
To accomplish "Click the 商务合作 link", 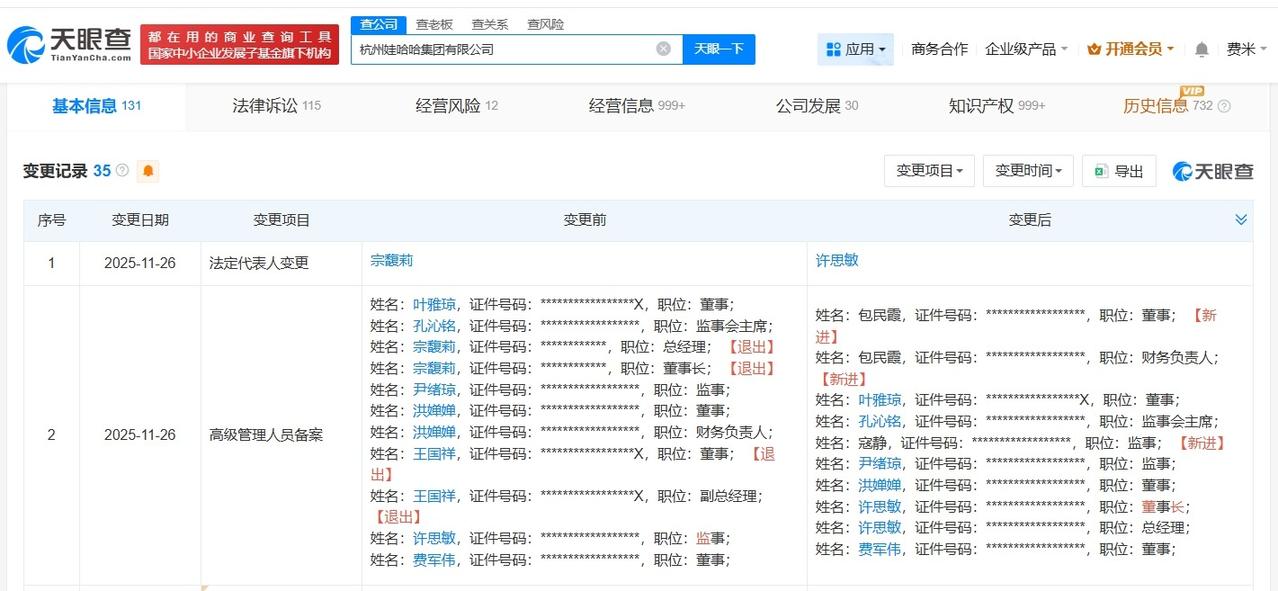I will tap(939, 49).
